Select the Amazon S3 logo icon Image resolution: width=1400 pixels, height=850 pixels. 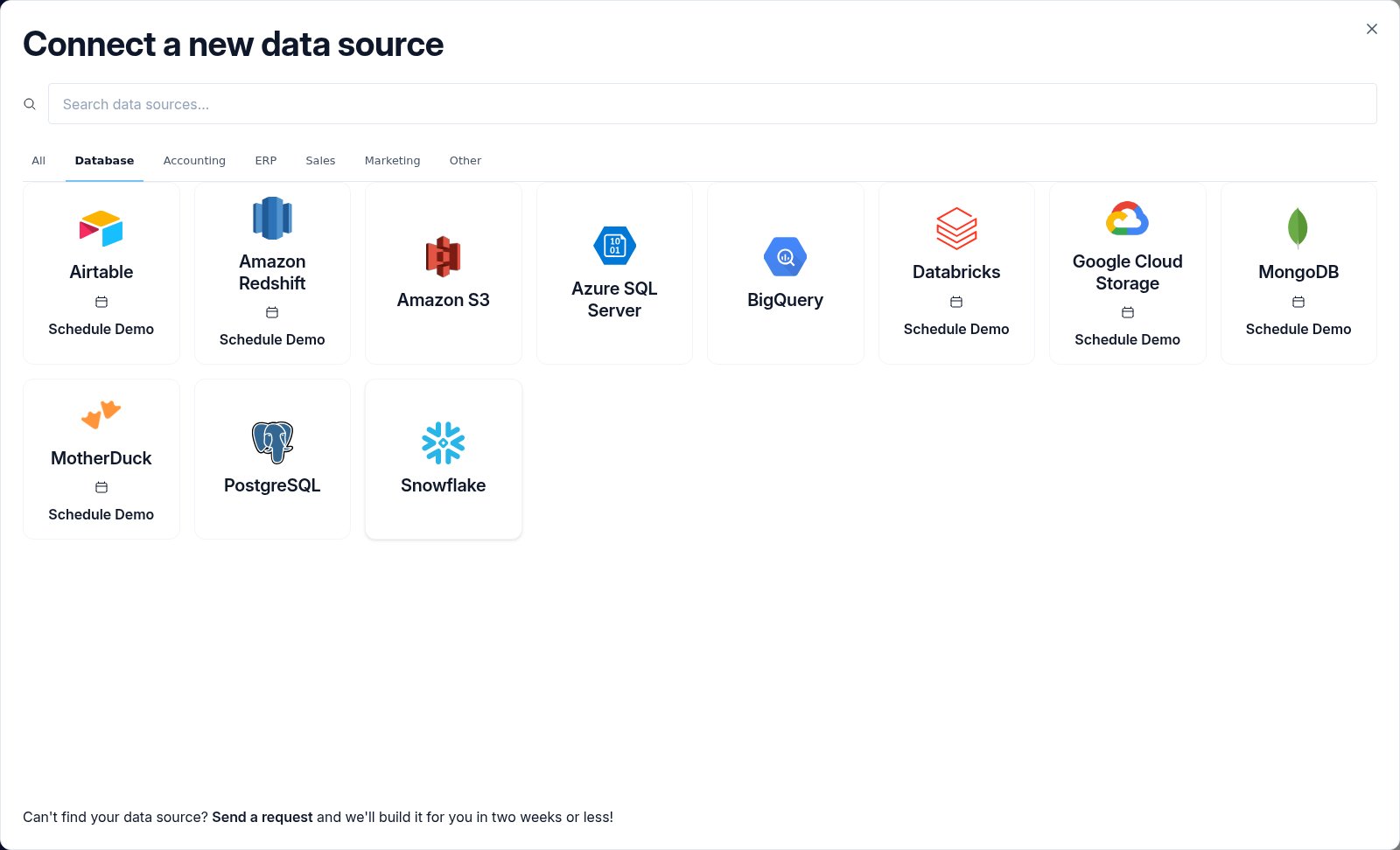click(443, 256)
